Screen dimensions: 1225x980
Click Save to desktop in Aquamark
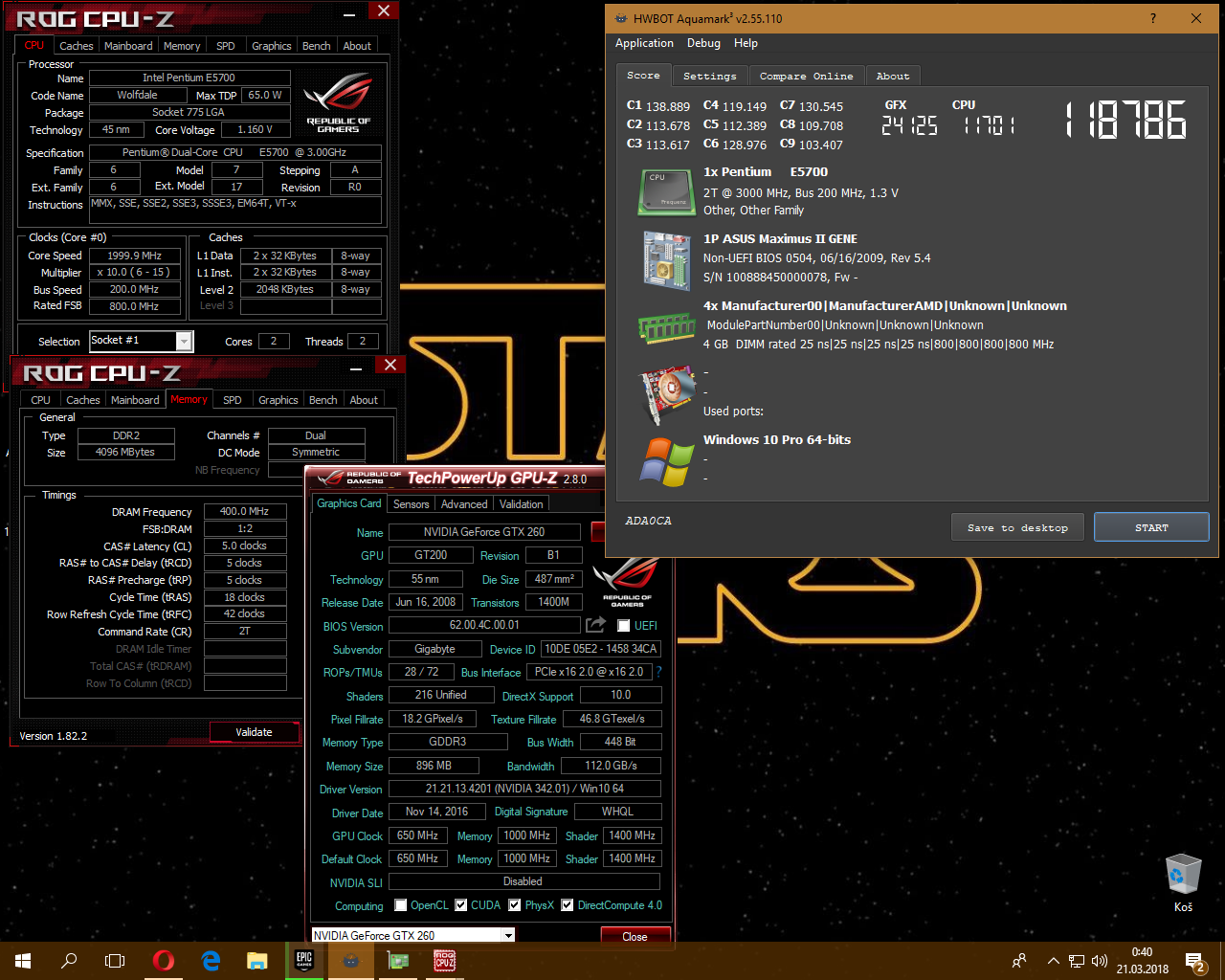pyautogui.click(x=1017, y=527)
